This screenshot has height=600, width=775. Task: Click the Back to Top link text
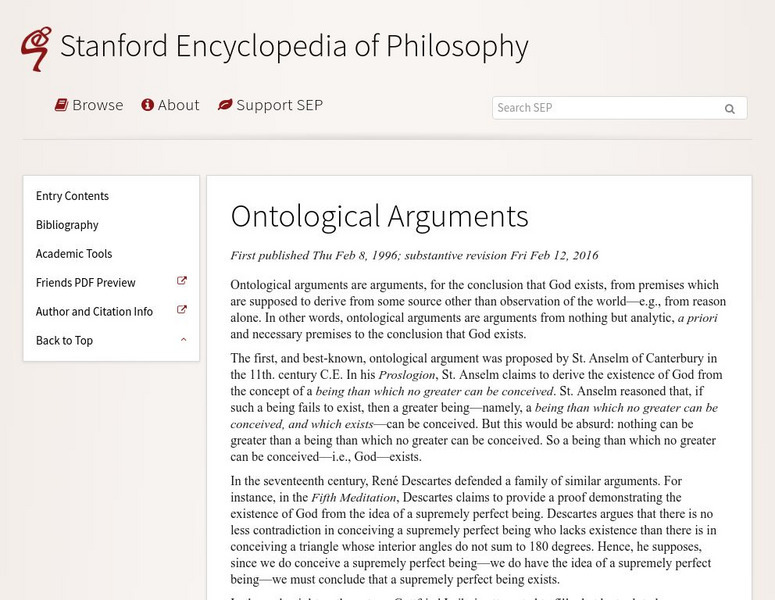[64, 341]
